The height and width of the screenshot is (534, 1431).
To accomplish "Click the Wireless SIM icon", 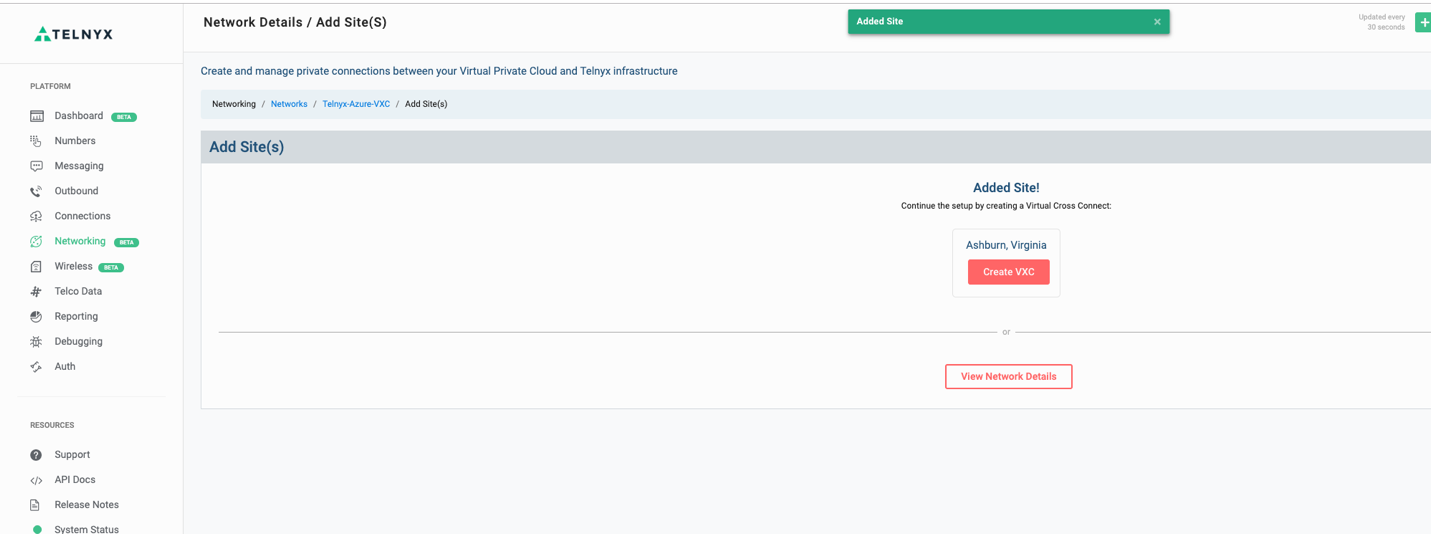I will 36,267.
